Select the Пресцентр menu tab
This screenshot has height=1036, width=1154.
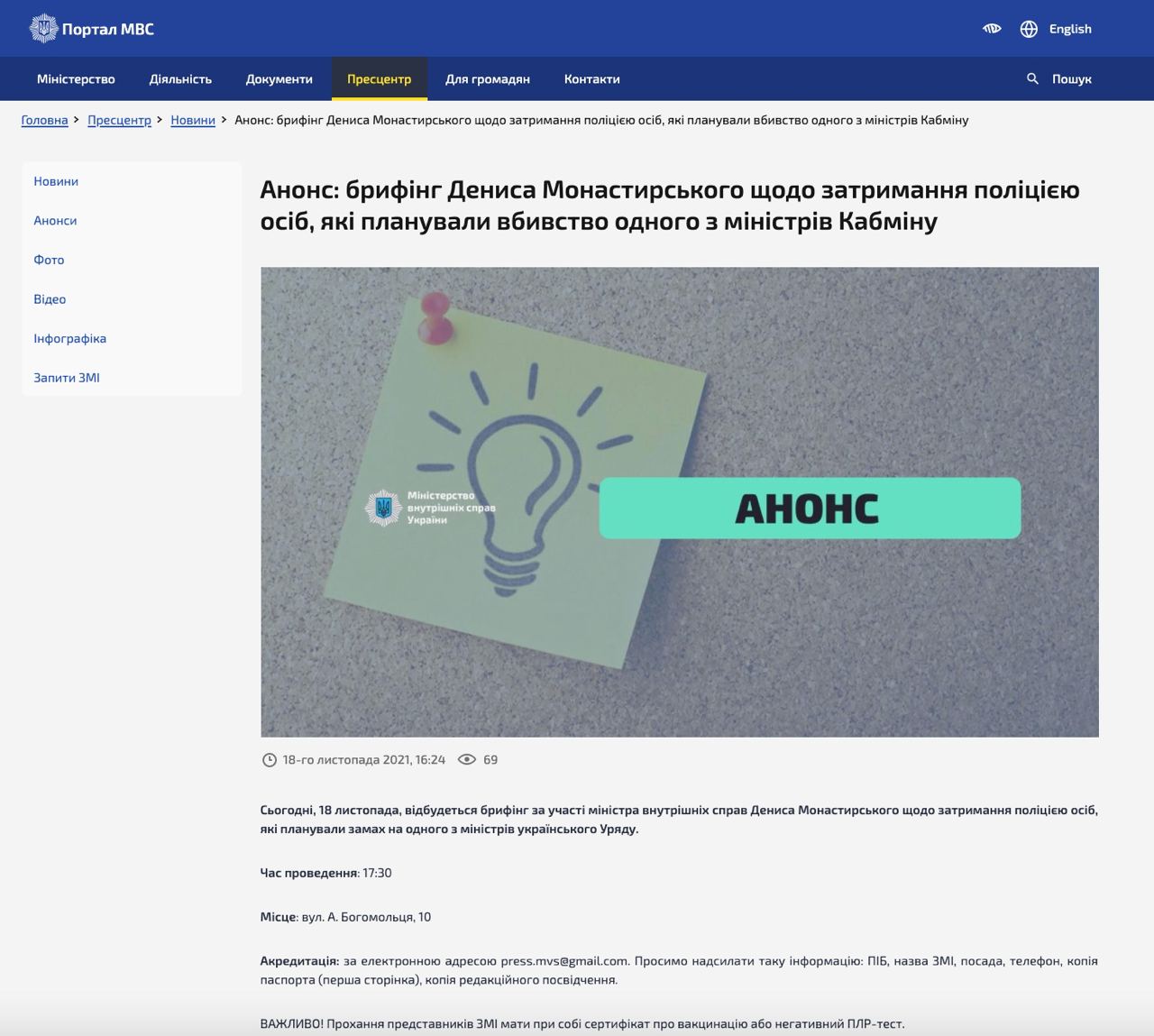pos(380,79)
